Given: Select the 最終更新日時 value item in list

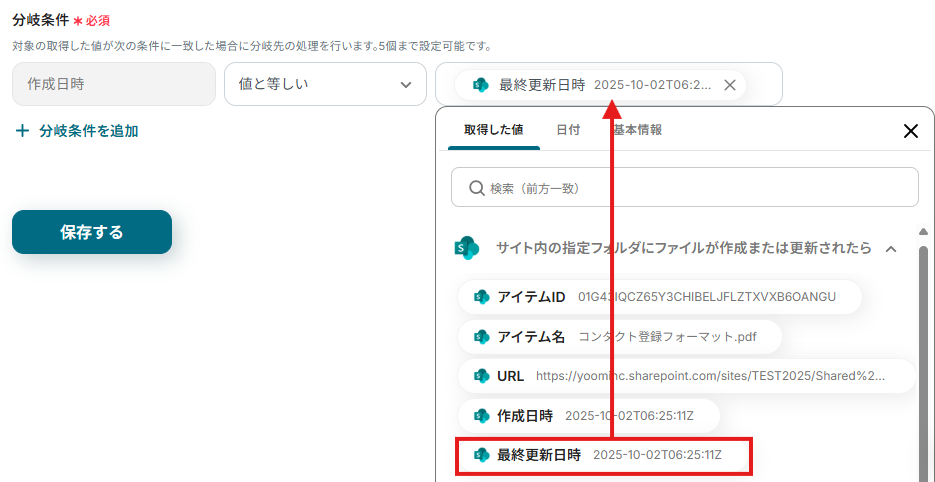Looking at the screenshot, I should coord(603,455).
